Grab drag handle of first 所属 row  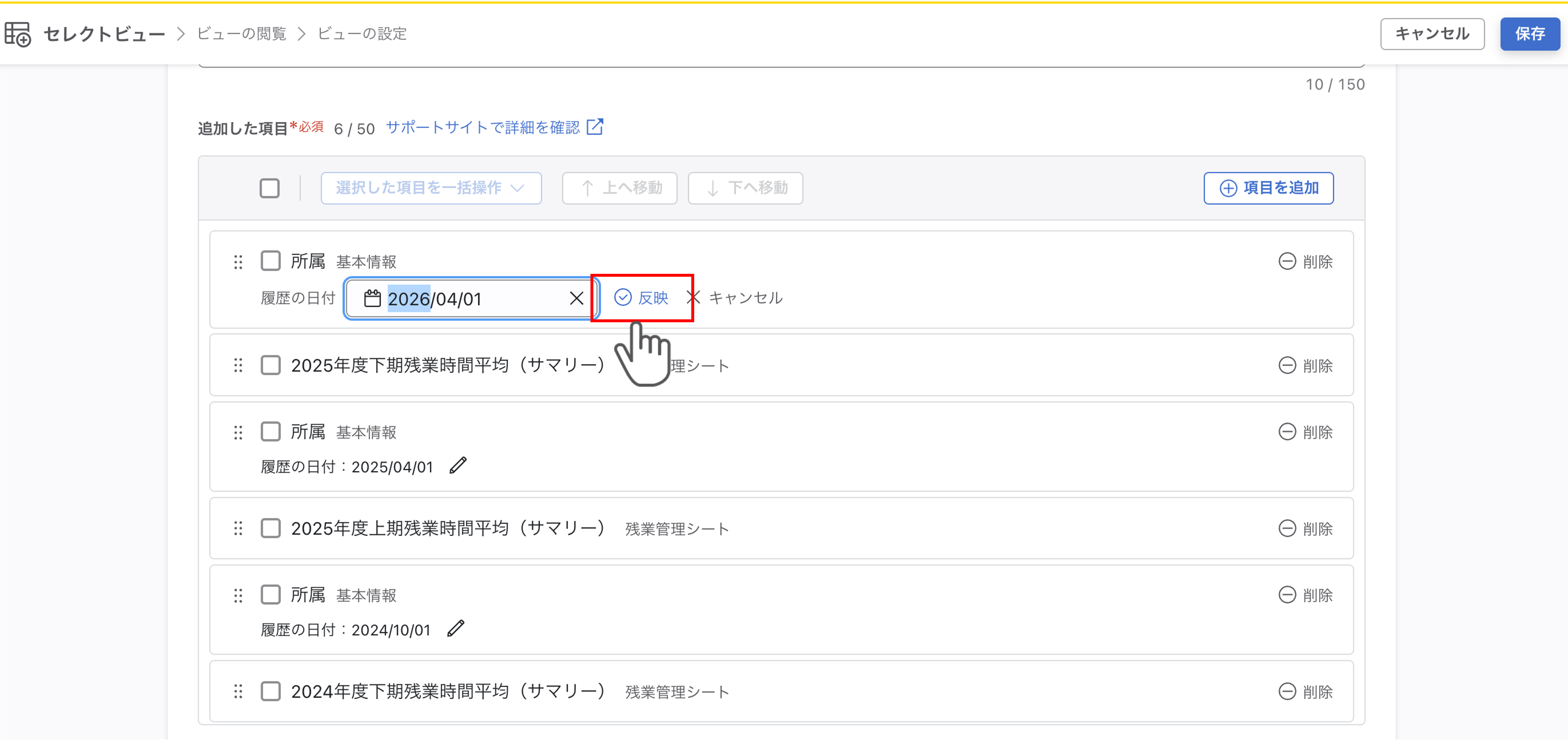click(x=238, y=262)
